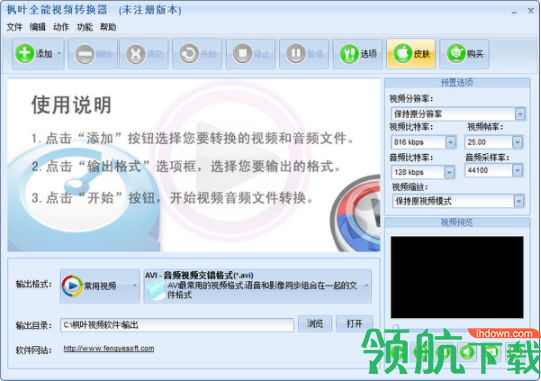Open the 功能 menu

pos(85,27)
